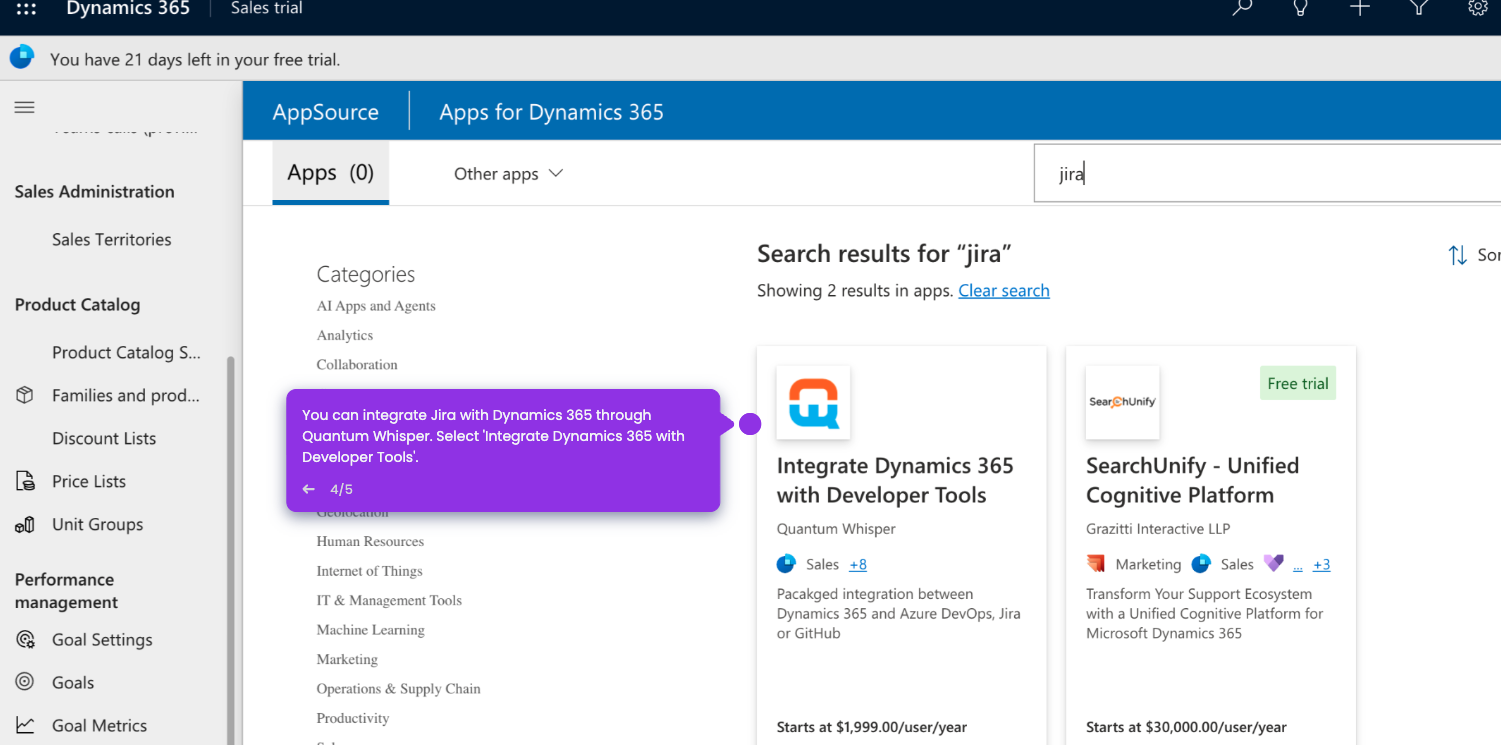Viewport: 1501px width, 745px height.
Task: Click Apps for Dynamics 365 title
Action: click(x=552, y=112)
